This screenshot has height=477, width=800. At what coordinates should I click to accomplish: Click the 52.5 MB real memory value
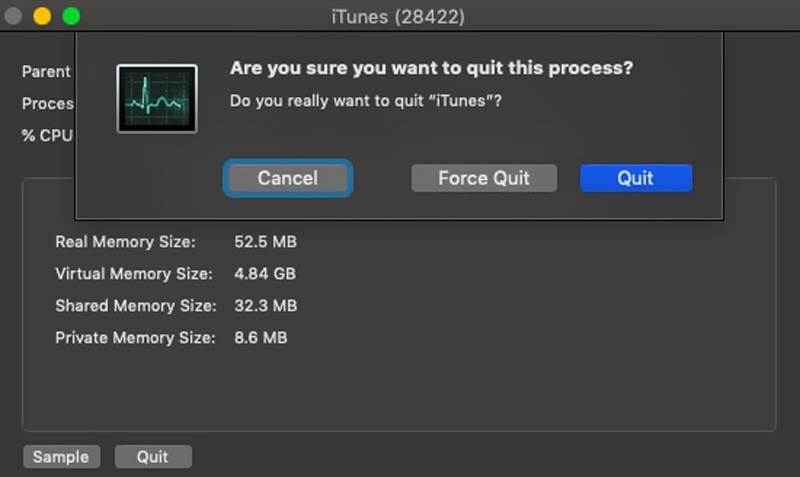(x=265, y=242)
